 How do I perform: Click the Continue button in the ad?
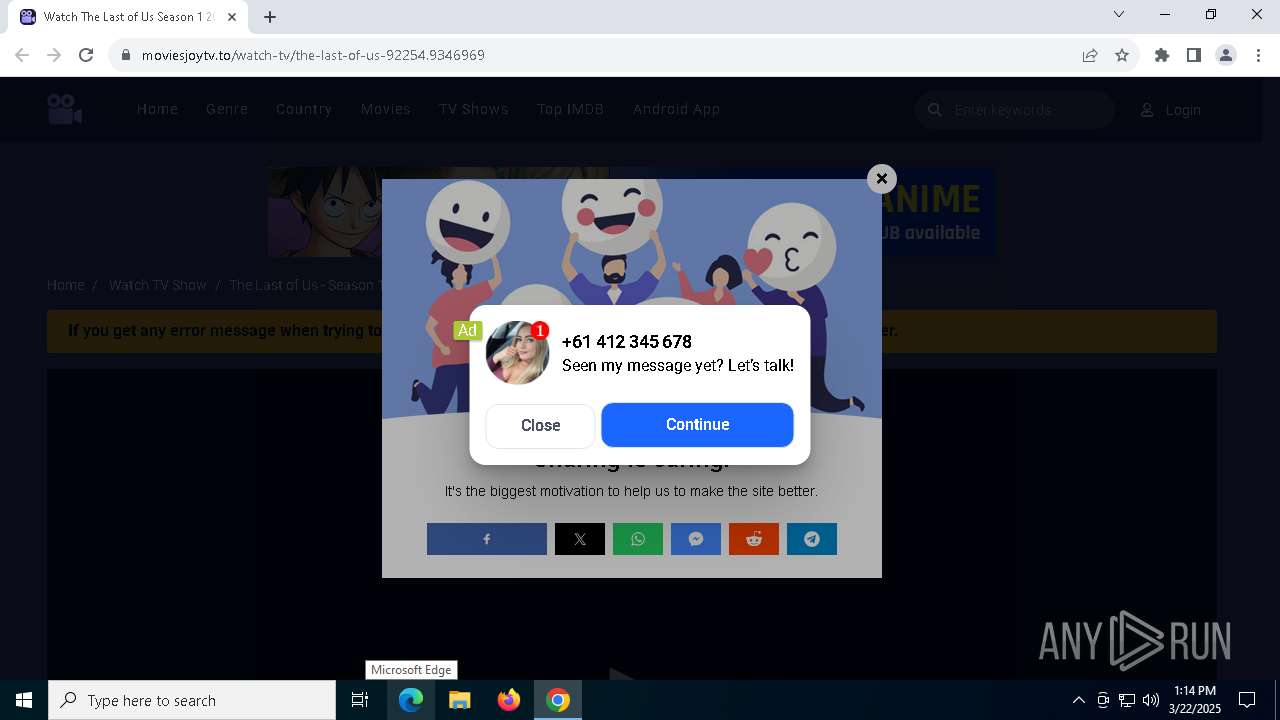(x=697, y=425)
